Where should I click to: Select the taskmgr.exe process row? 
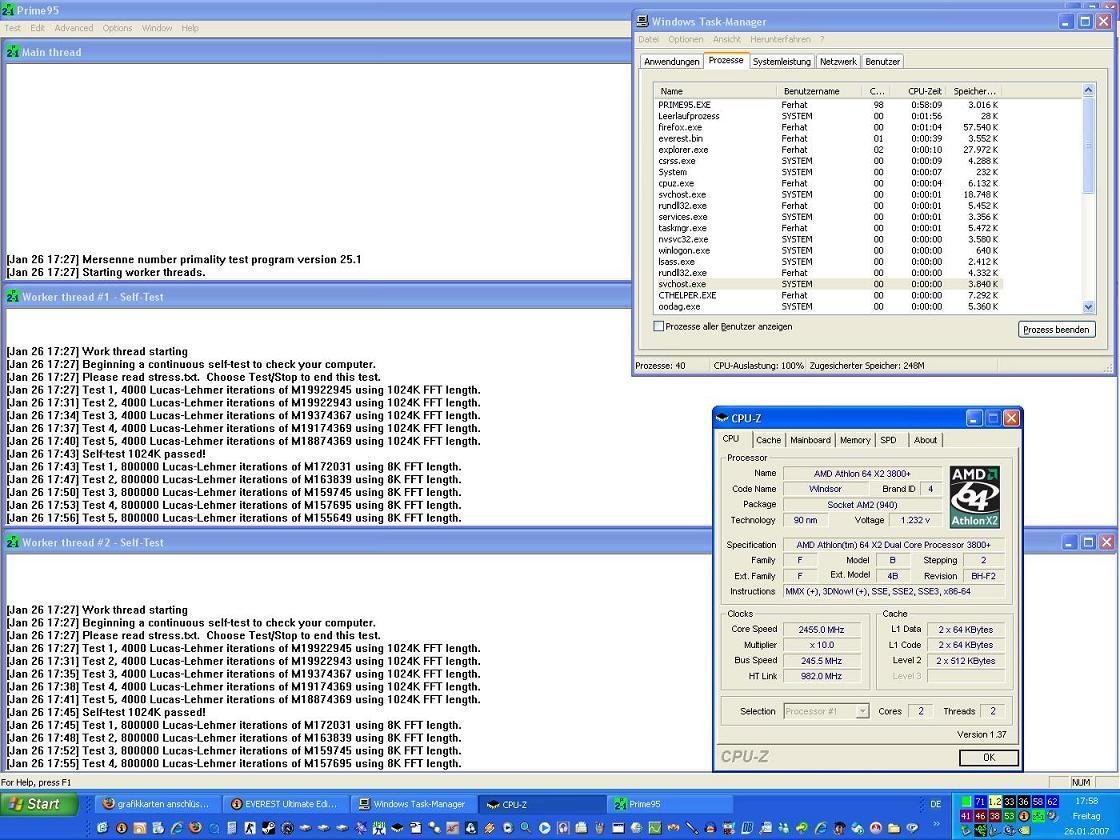pos(829,228)
